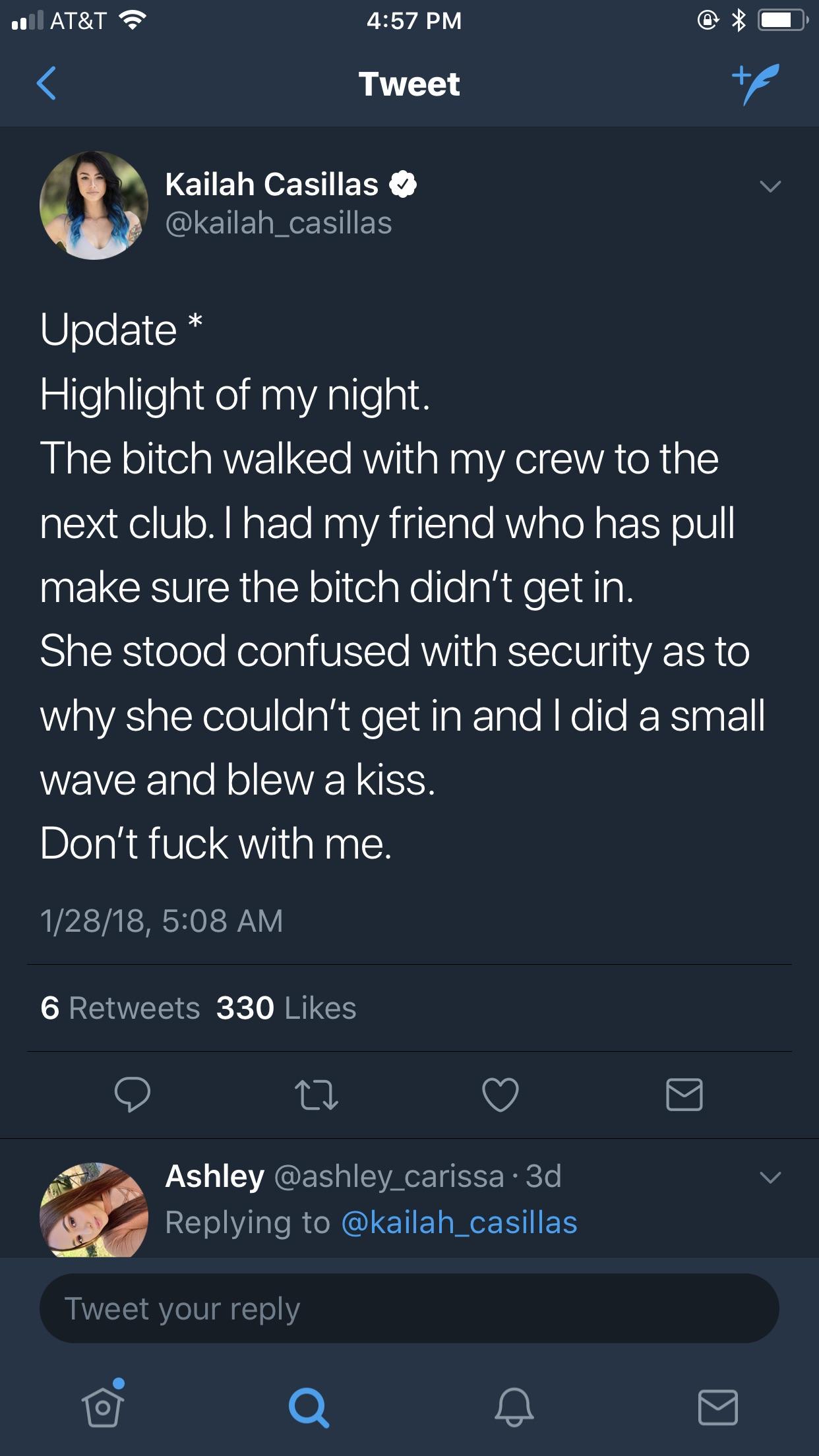Open the Messages tab in the bottom bar
This screenshot has height=1456, width=819.
click(x=718, y=1407)
